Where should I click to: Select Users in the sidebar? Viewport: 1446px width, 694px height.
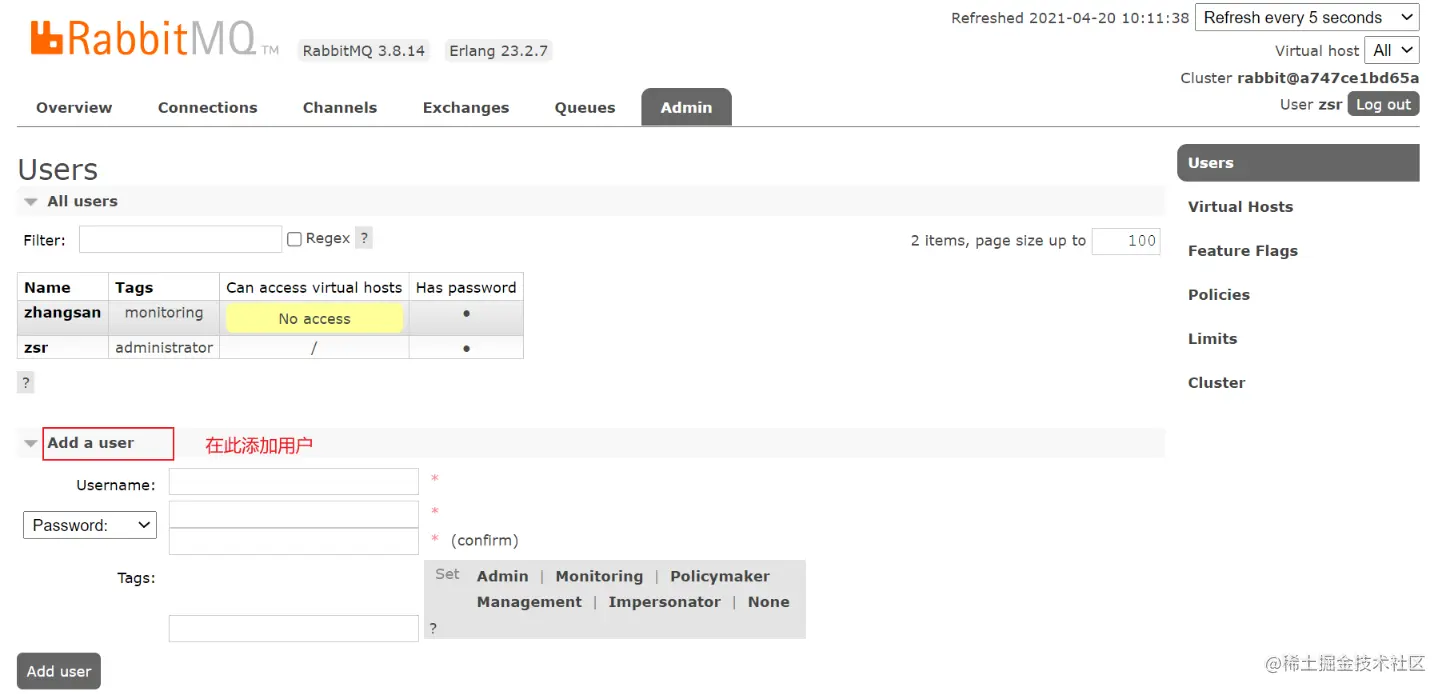(x=1298, y=163)
